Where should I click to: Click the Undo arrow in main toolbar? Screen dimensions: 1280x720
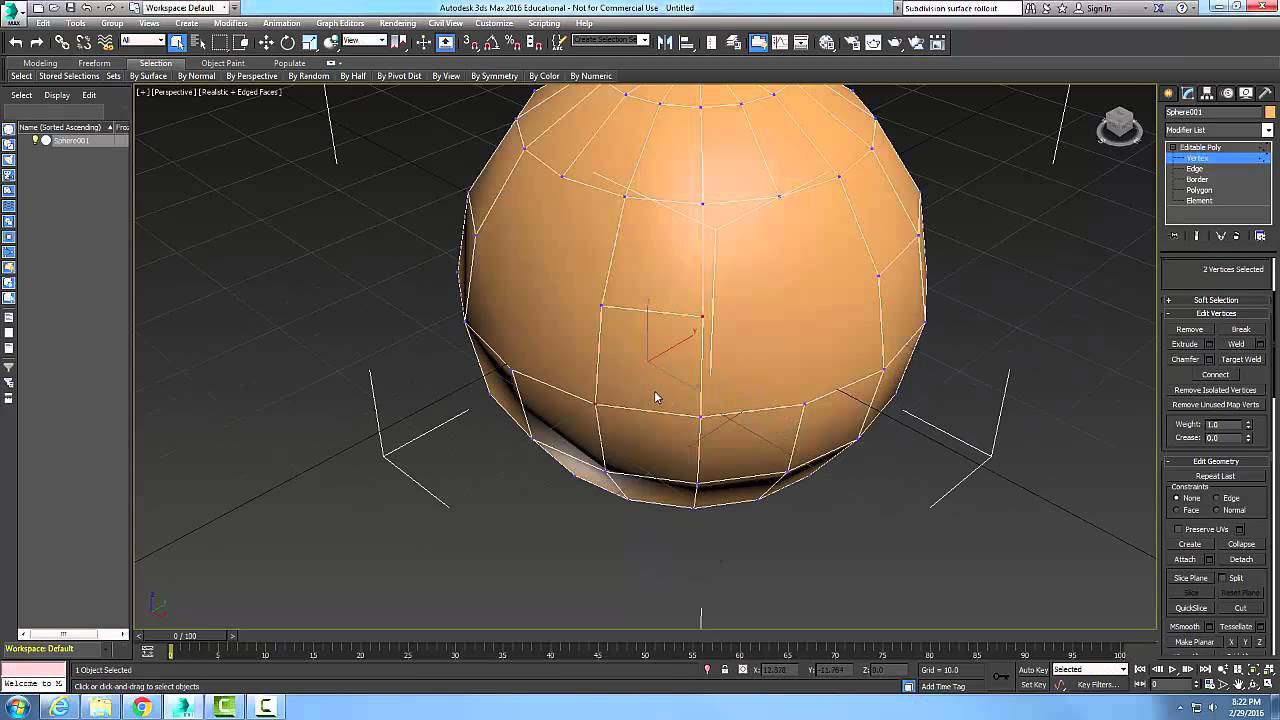point(15,42)
